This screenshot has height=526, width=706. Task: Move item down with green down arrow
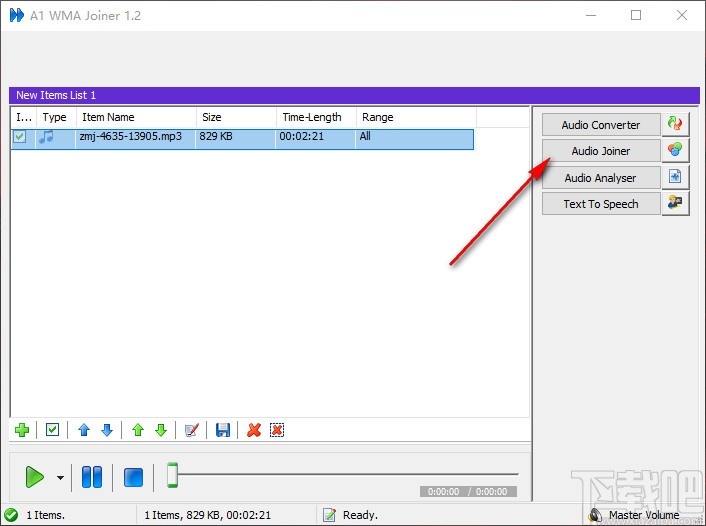161,430
